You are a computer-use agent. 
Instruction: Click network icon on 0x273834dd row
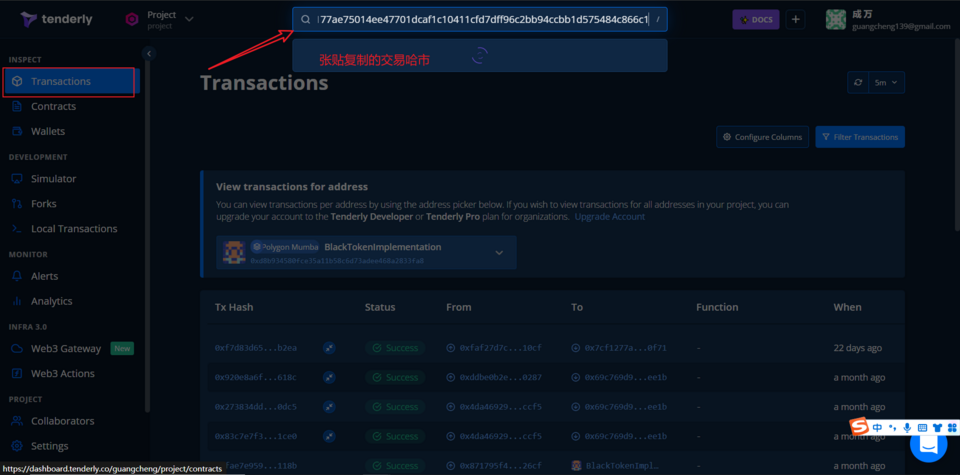329,407
